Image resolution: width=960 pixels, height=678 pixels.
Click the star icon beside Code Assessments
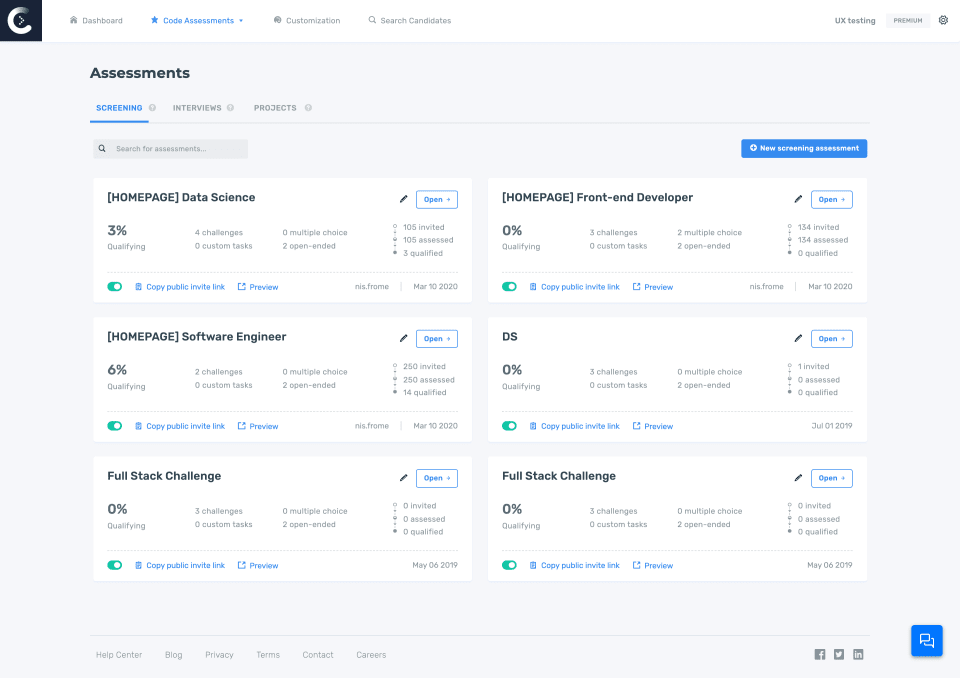pyautogui.click(x=155, y=19)
